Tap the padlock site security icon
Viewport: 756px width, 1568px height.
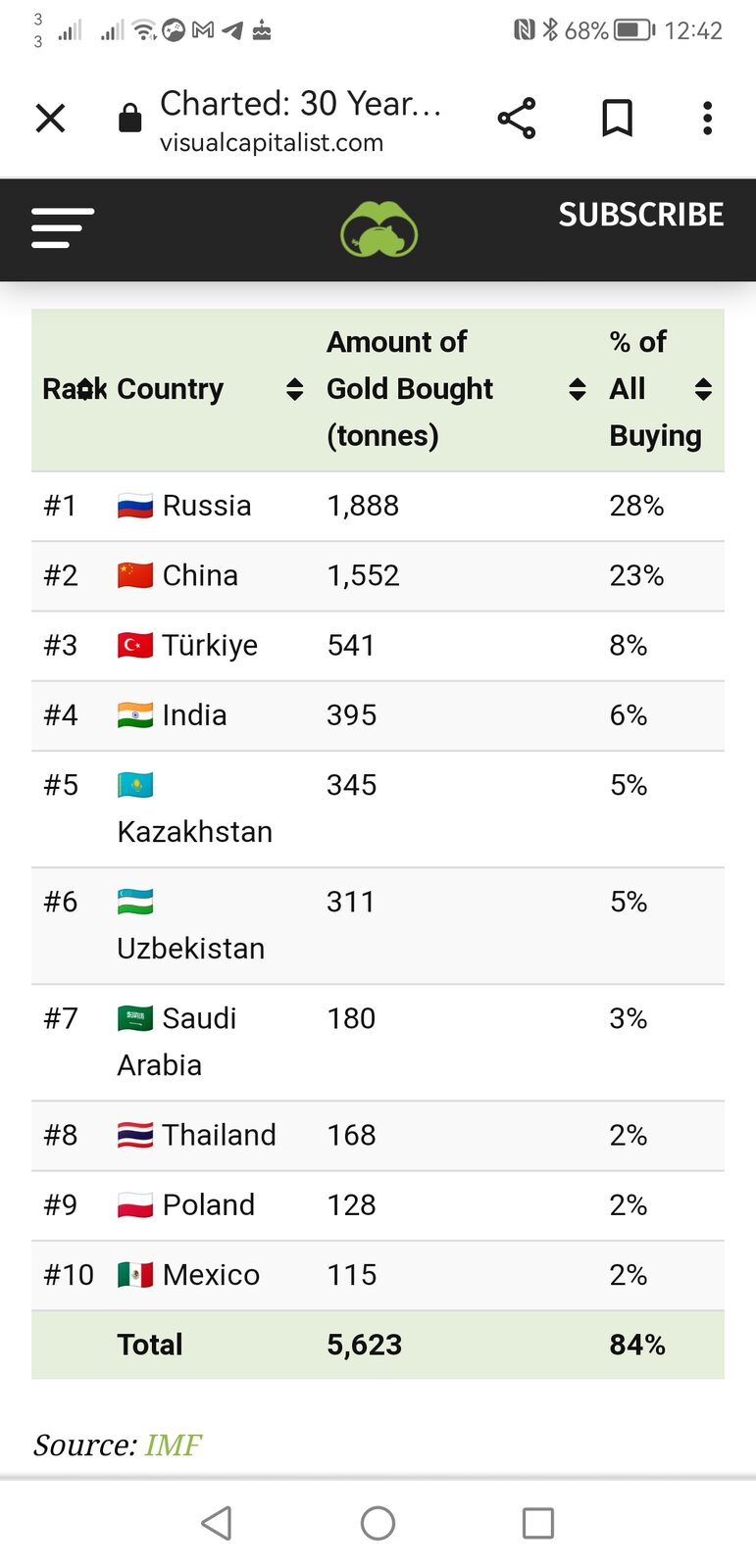click(x=129, y=119)
